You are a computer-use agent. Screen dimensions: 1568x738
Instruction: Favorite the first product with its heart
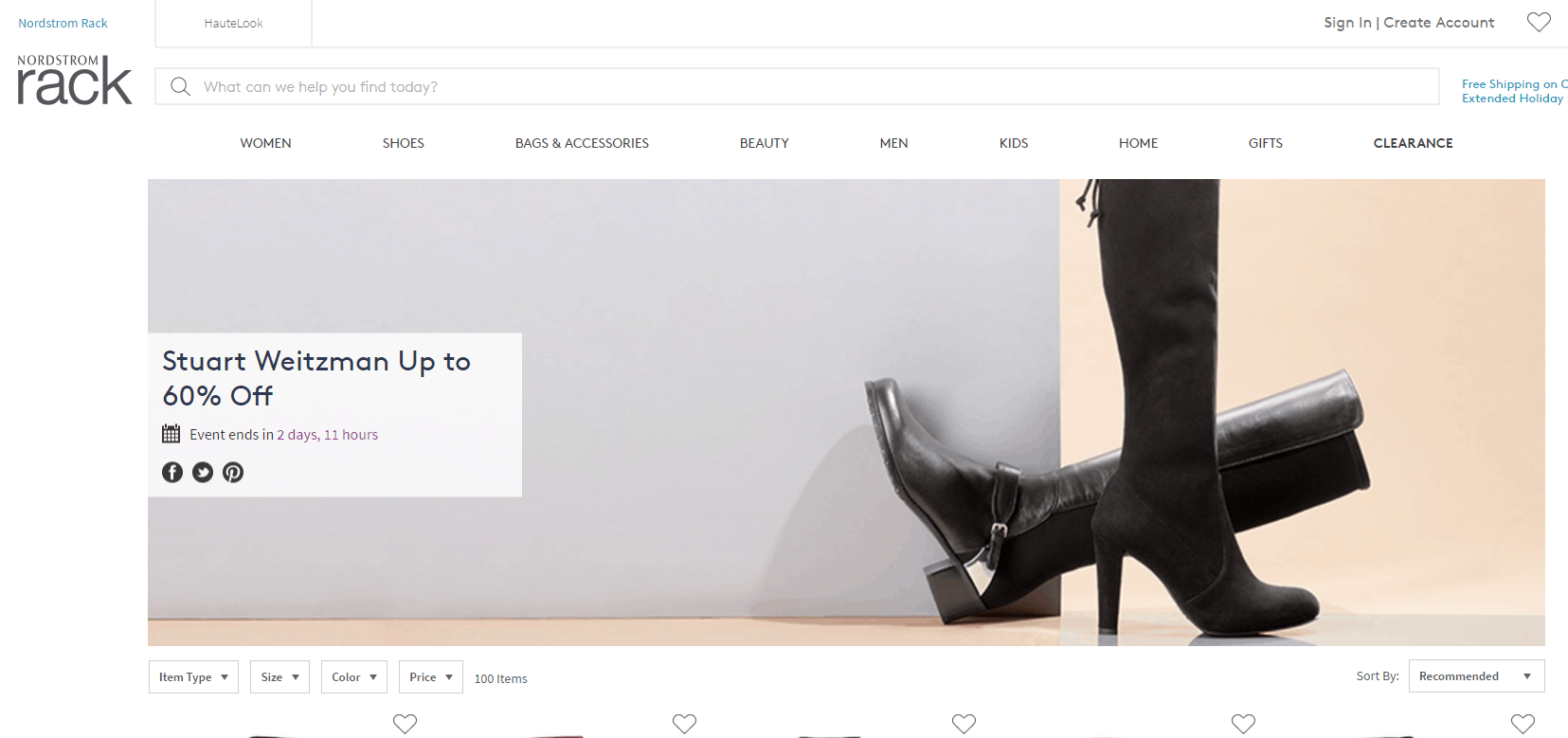click(405, 724)
